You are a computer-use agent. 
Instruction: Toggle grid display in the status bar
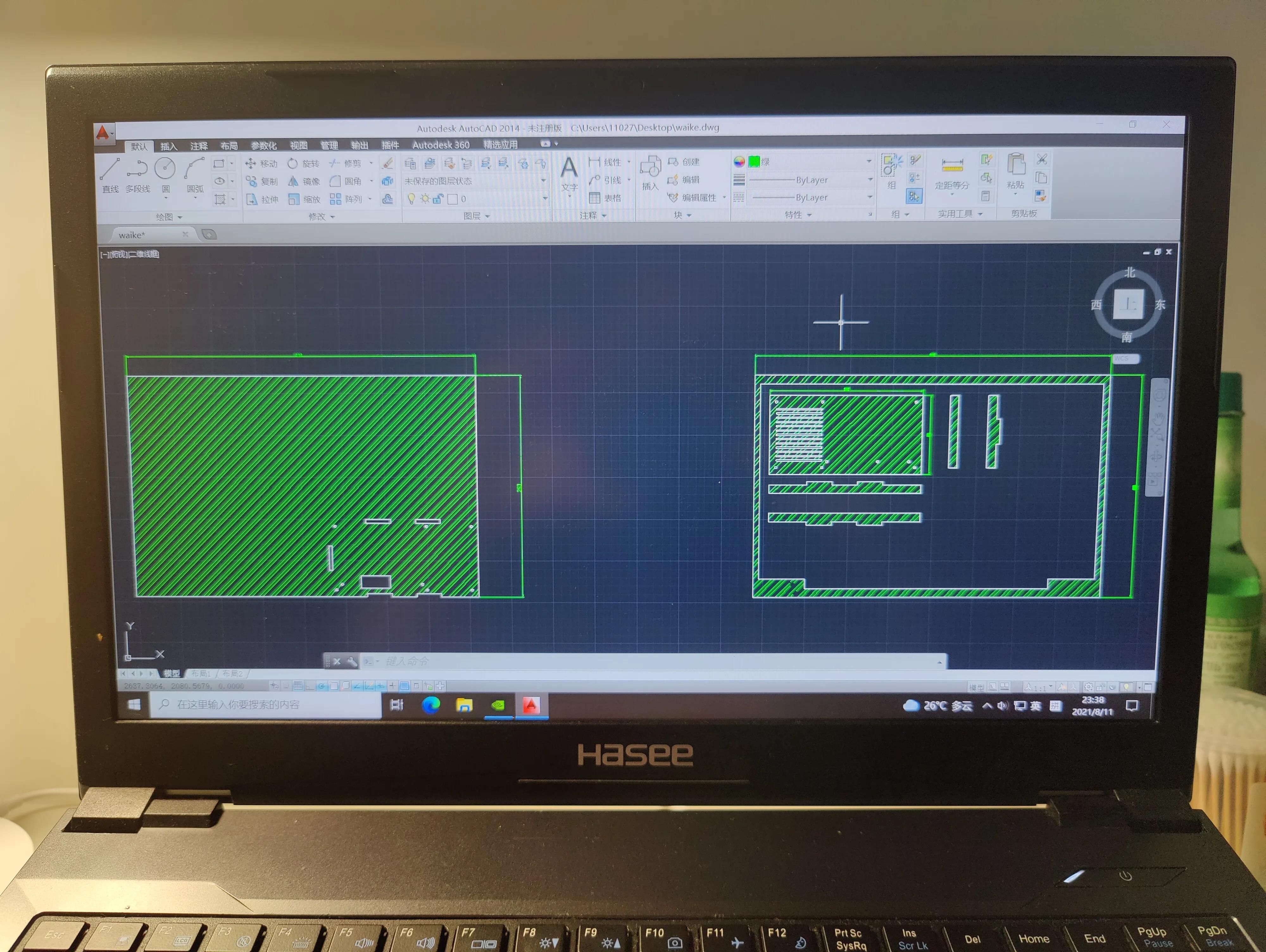point(298,686)
